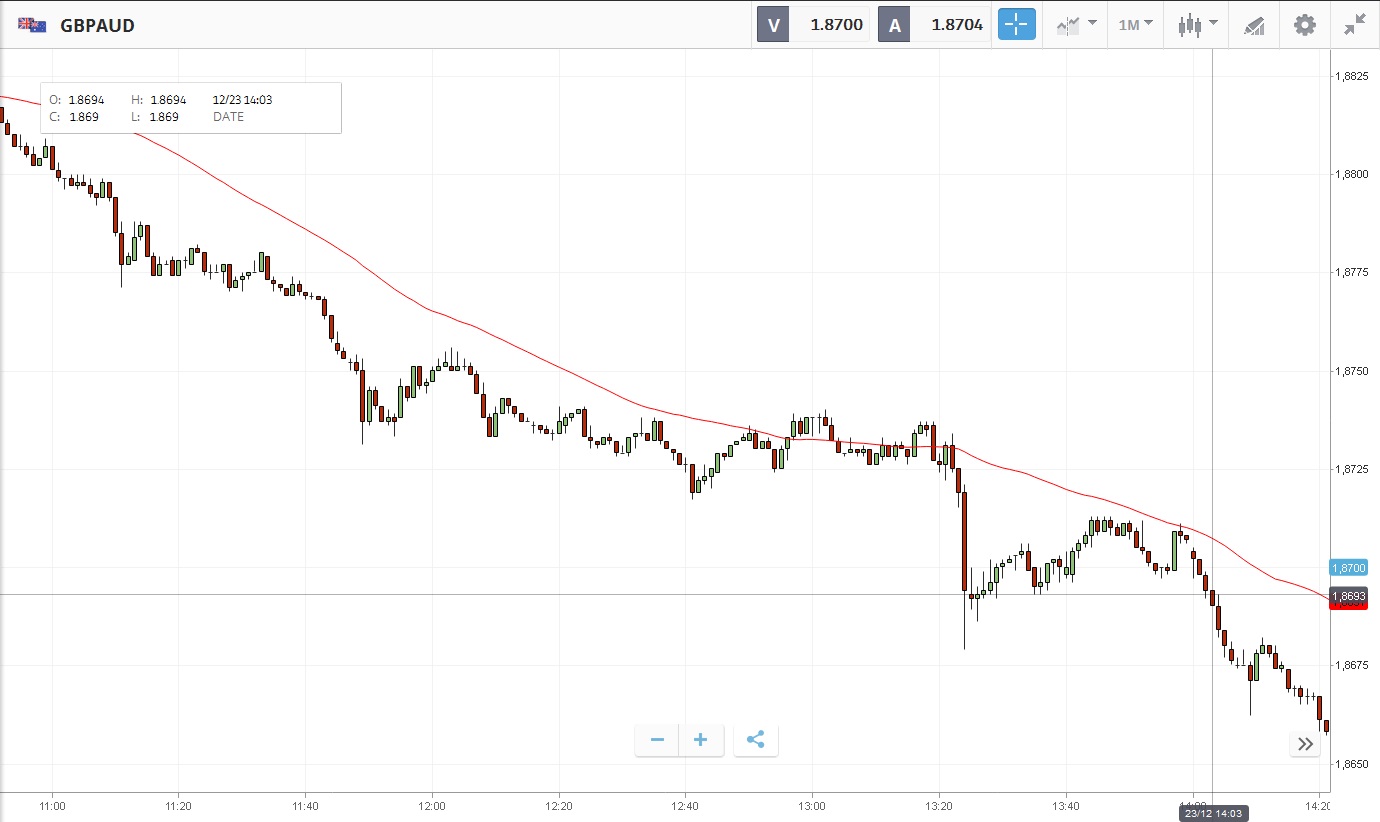Click the GBPAUD flag icon

(x=32, y=25)
